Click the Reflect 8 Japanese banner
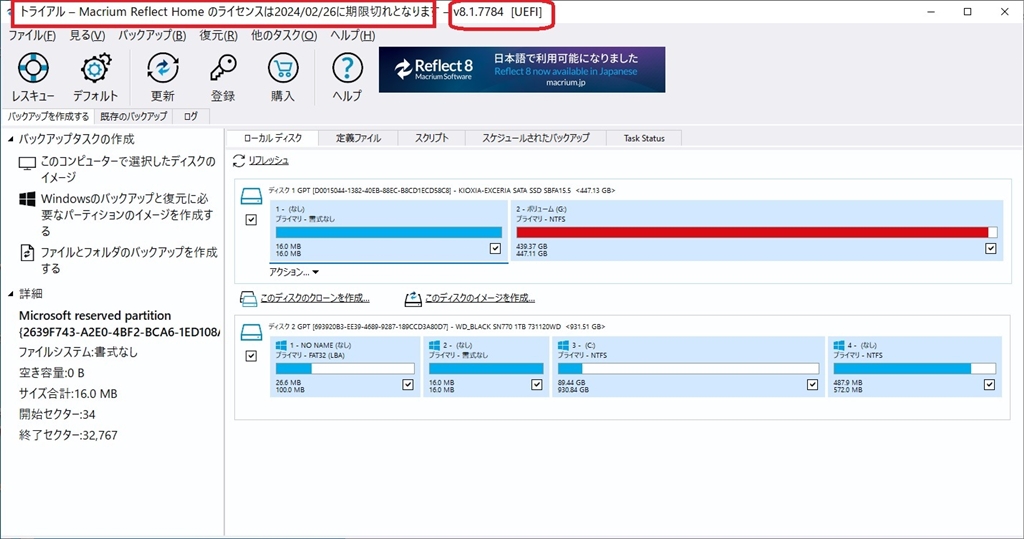Screen dimensions: 1024x539 coord(522,69)
